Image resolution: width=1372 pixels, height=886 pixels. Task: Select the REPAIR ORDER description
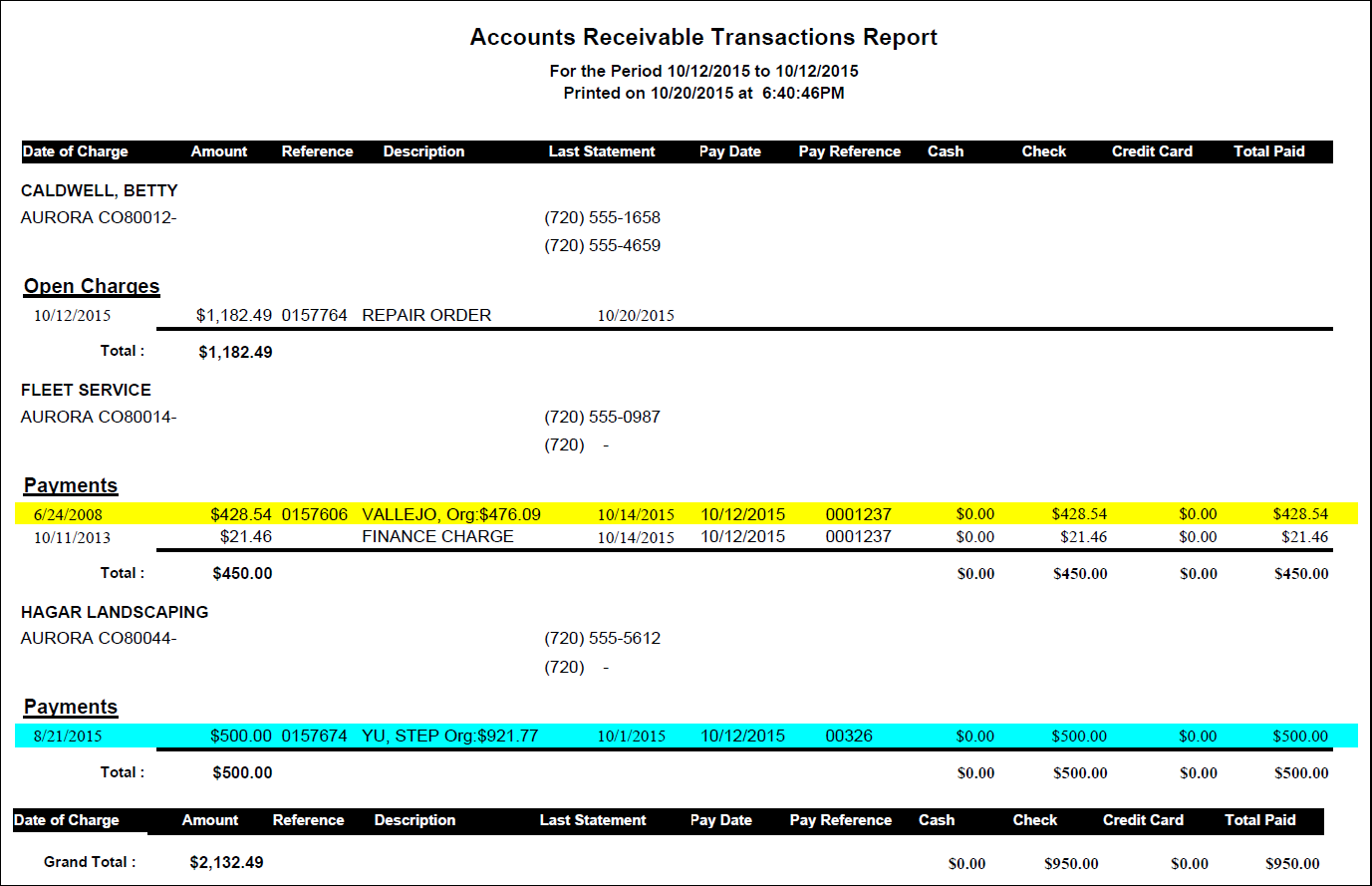[x=426, y=315]
